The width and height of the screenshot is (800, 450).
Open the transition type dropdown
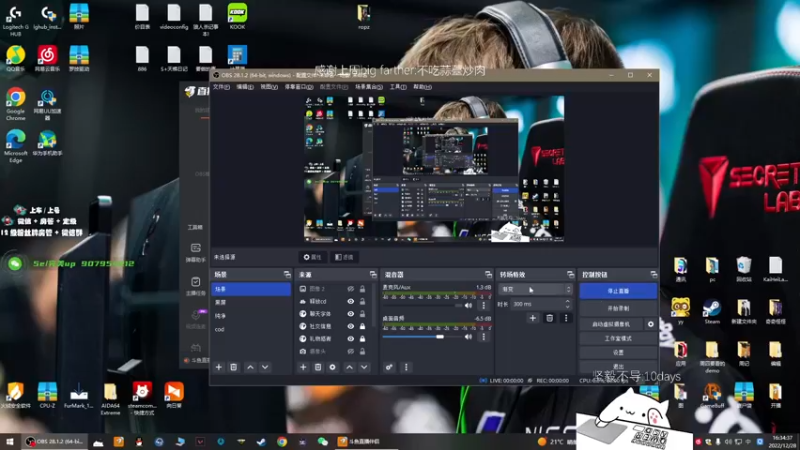(535, 289)
